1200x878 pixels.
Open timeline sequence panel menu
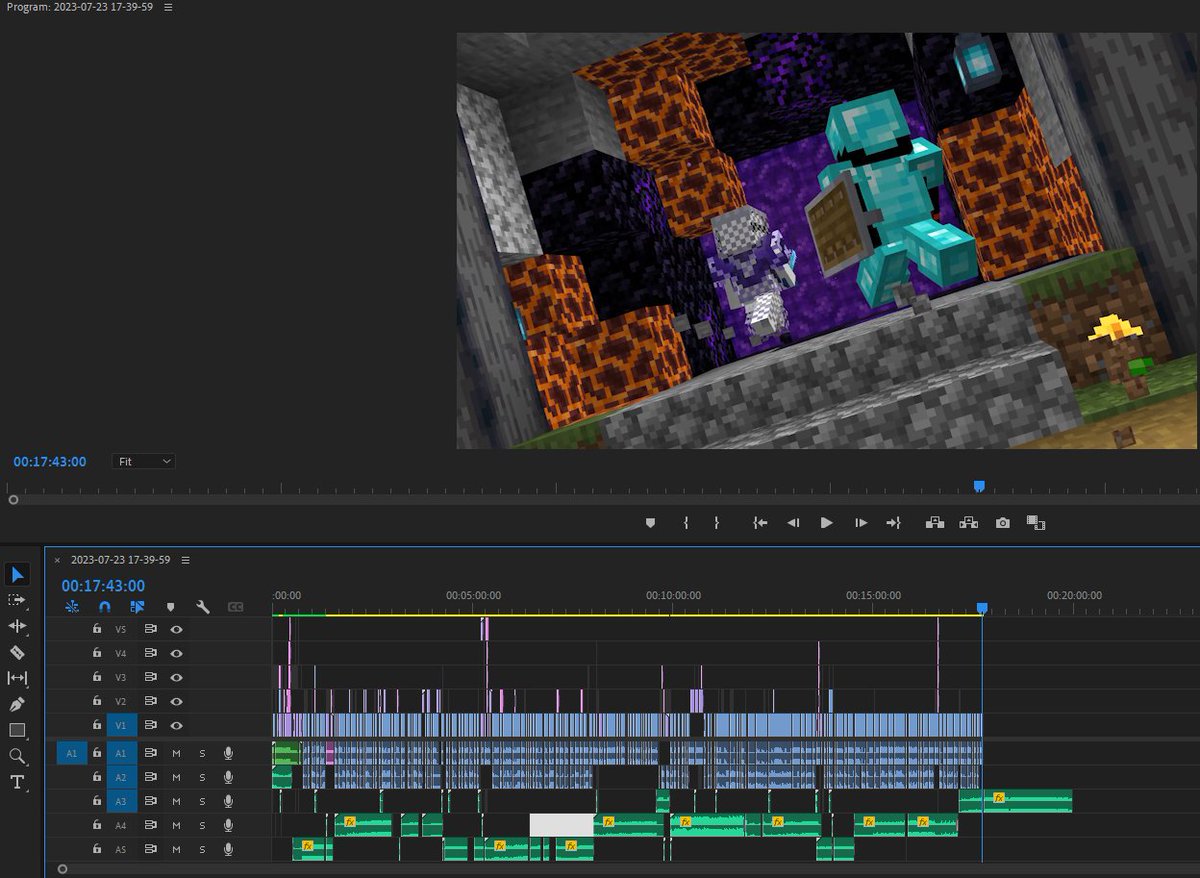click(185, 560)
